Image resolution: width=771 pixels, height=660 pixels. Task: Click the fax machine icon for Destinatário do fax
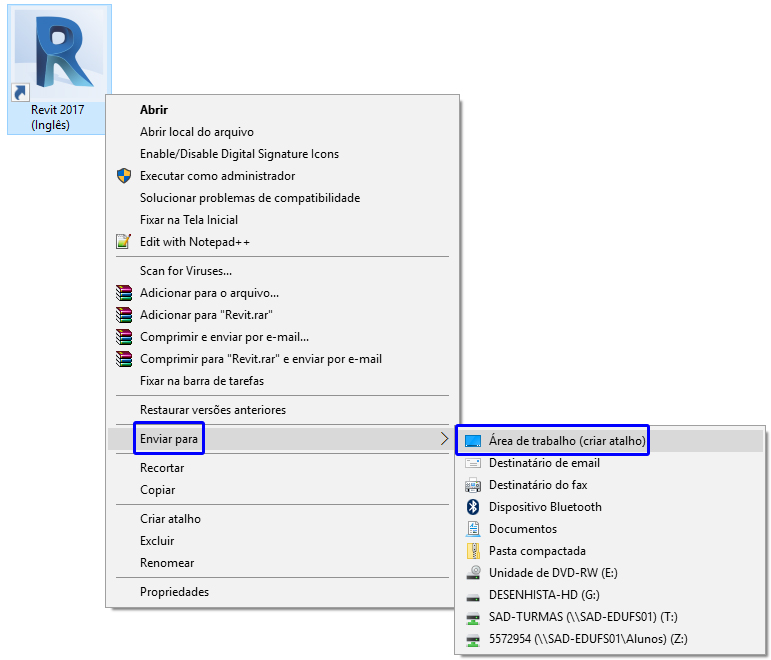pyautogui.click(x=473, y=485)
